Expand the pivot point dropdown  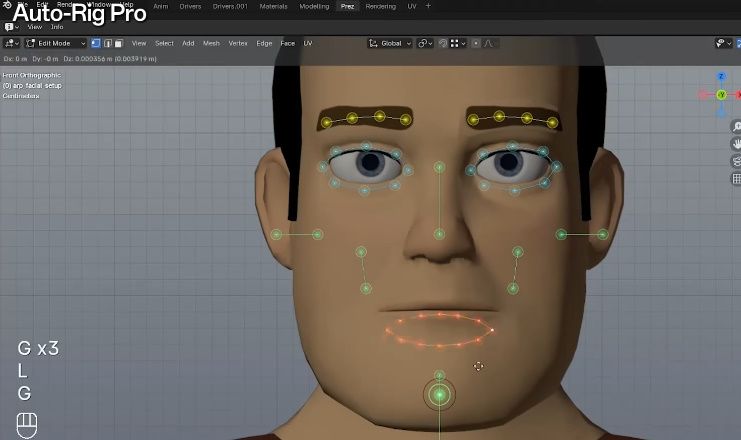point(424,43)
